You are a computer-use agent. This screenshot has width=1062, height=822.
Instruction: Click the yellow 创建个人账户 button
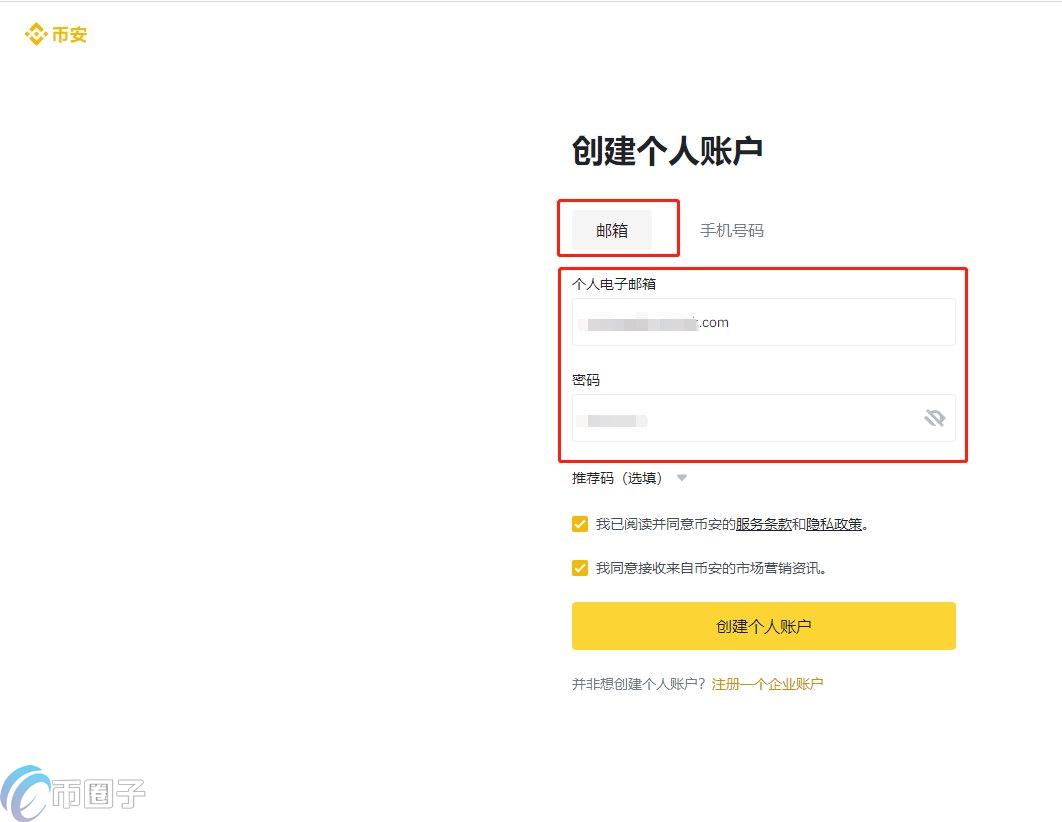coord(763,626)
